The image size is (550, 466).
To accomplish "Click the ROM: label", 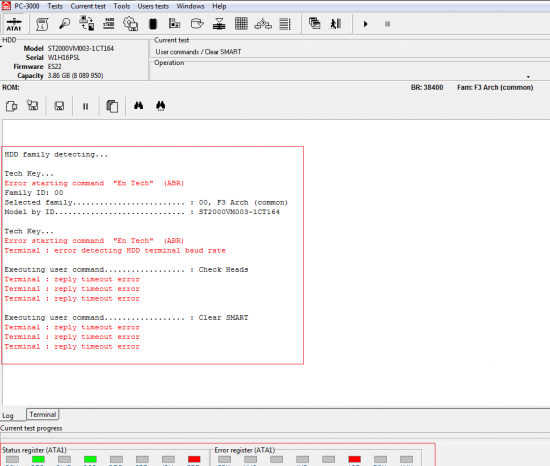I will [x=11, y=87].
